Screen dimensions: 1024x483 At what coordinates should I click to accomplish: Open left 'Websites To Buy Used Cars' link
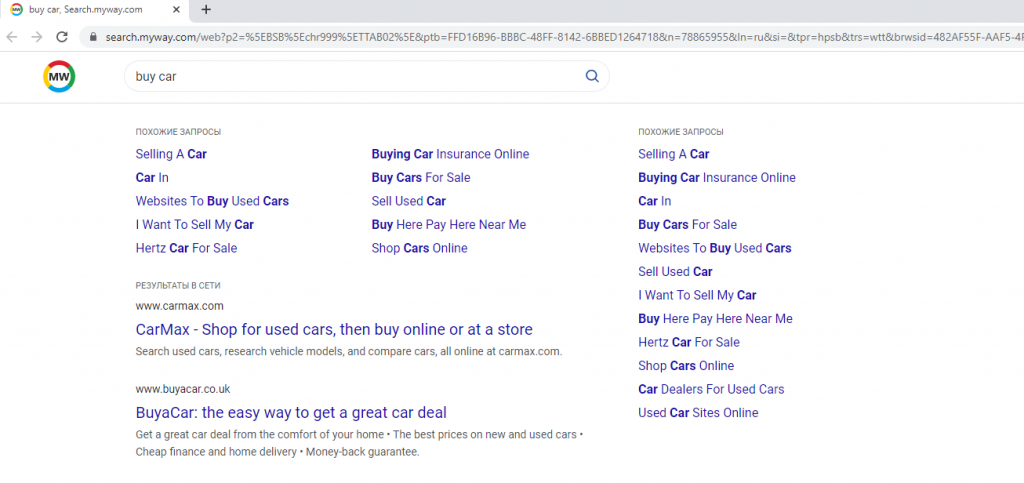click(212, 201)
